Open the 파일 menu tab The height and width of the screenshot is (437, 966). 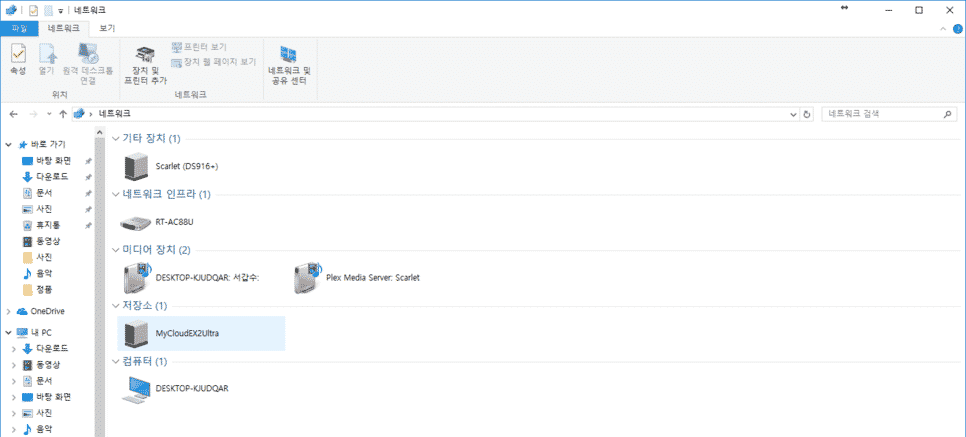pyautogui.click(x=19, y=28)
